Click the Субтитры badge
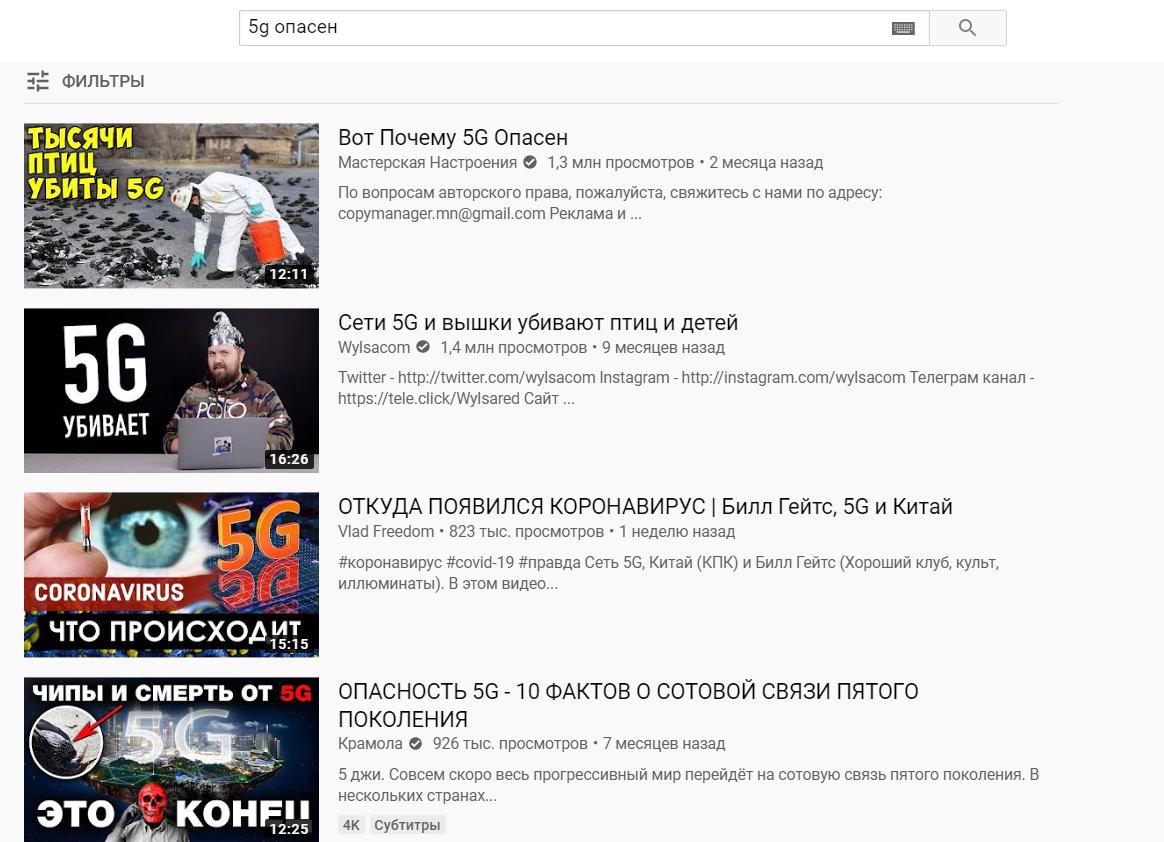Screen dimensions: 1164x842 (407, 825)
